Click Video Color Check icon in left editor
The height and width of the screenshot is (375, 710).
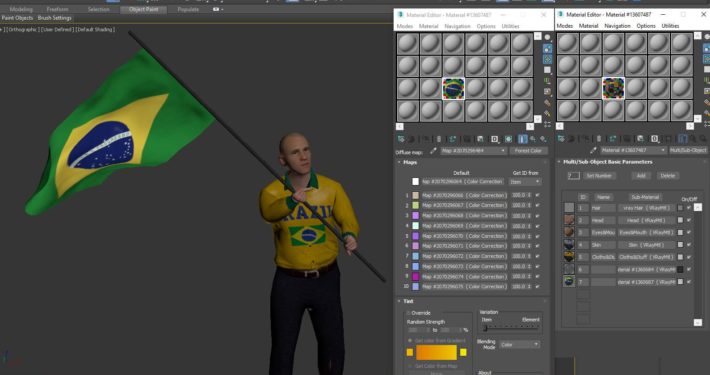point(547,81)
